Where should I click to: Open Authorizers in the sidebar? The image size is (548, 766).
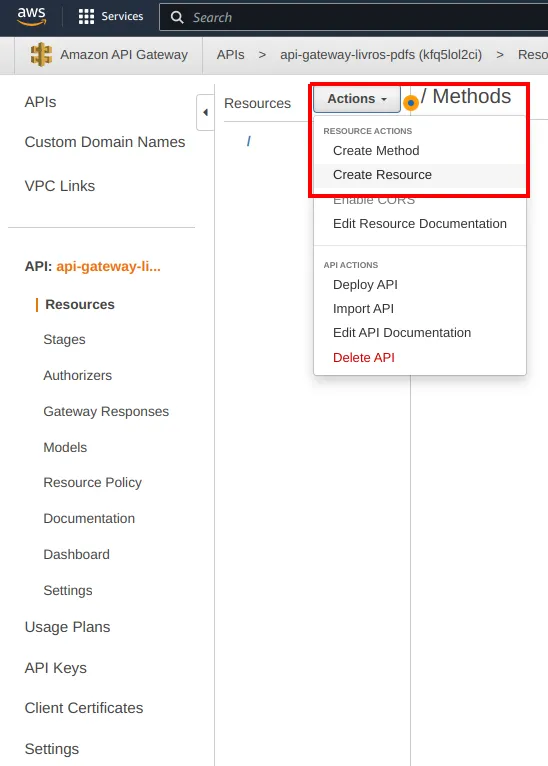[x=78, y=376]
